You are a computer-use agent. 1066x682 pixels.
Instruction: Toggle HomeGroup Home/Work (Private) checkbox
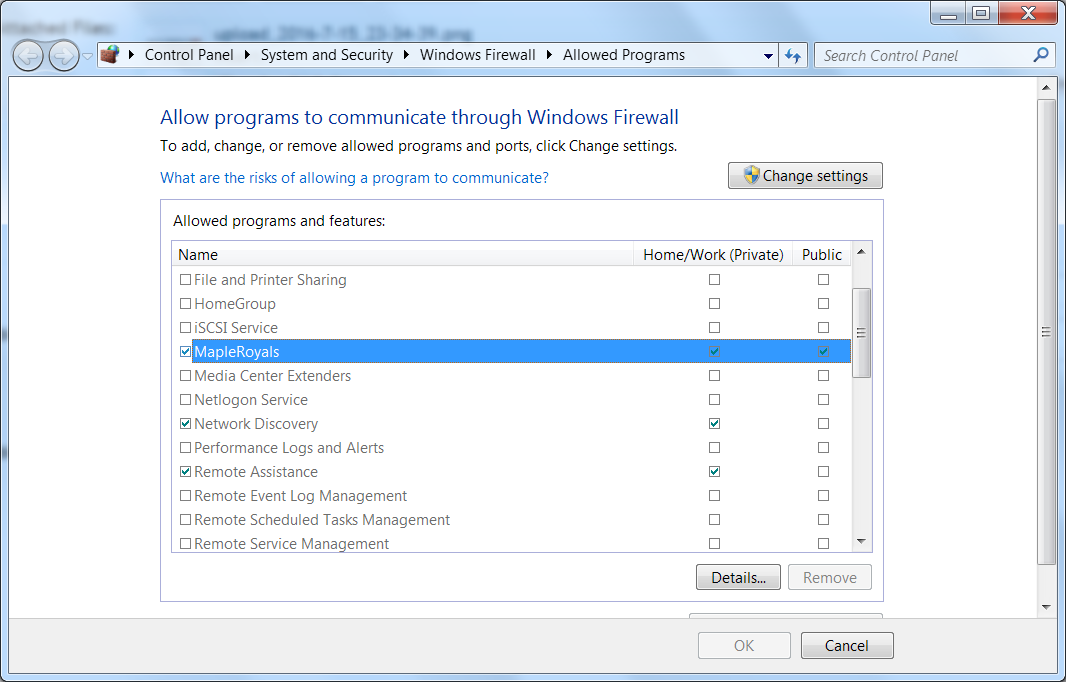tap(715, 303)
